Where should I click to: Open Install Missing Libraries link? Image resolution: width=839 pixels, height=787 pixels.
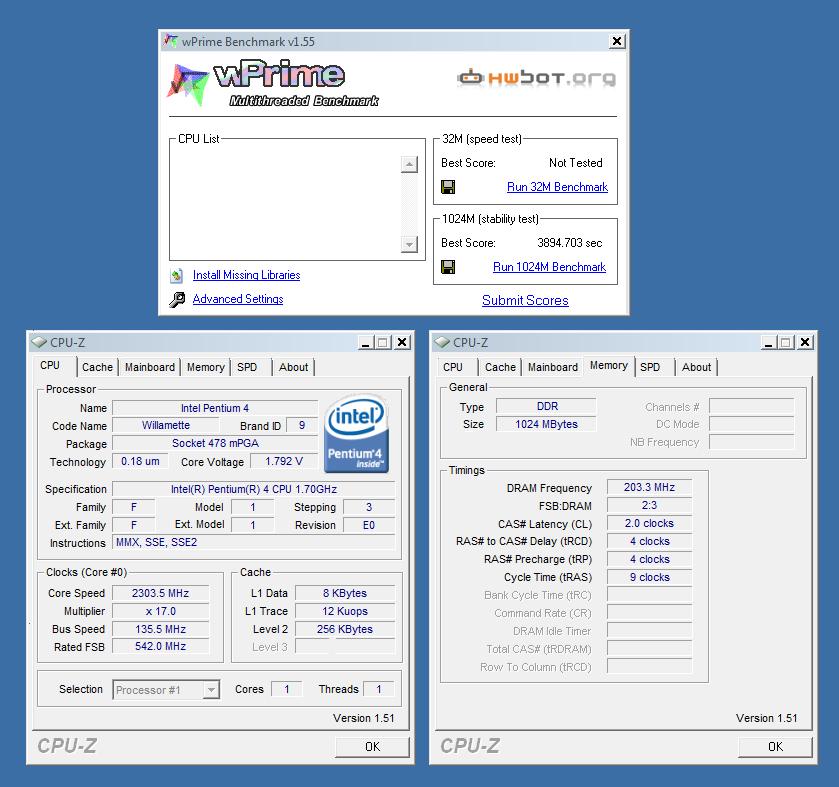click(x=246, y=275)
